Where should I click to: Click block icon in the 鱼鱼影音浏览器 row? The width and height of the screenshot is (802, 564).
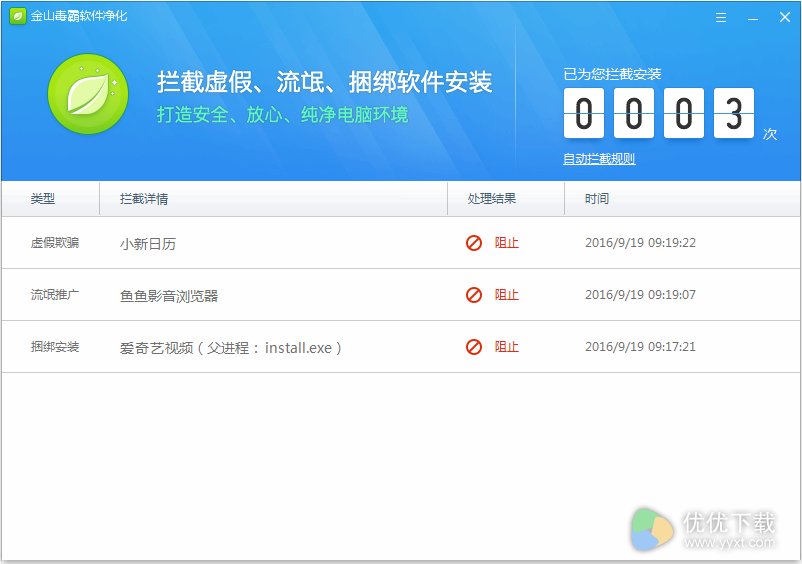coord(474,295)
